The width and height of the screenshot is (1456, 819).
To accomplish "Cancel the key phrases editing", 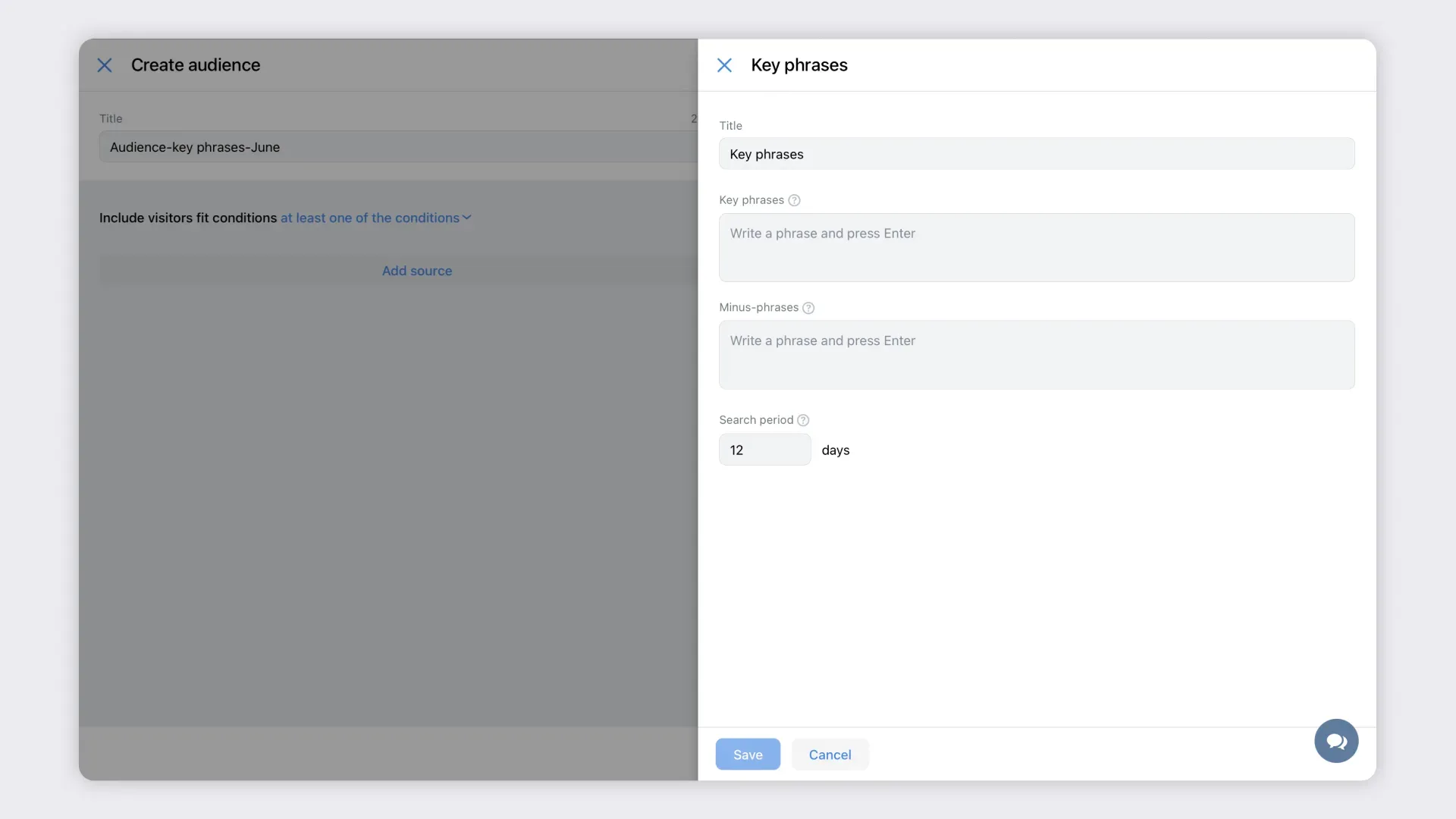I will [x=830, y=755].
